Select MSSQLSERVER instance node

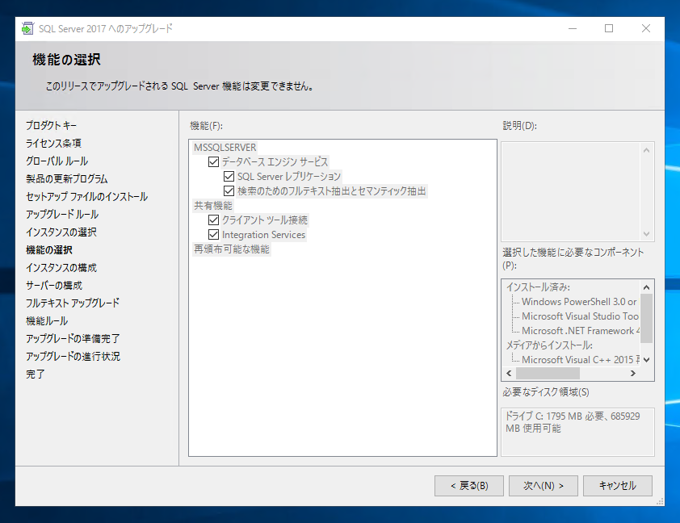225,147
